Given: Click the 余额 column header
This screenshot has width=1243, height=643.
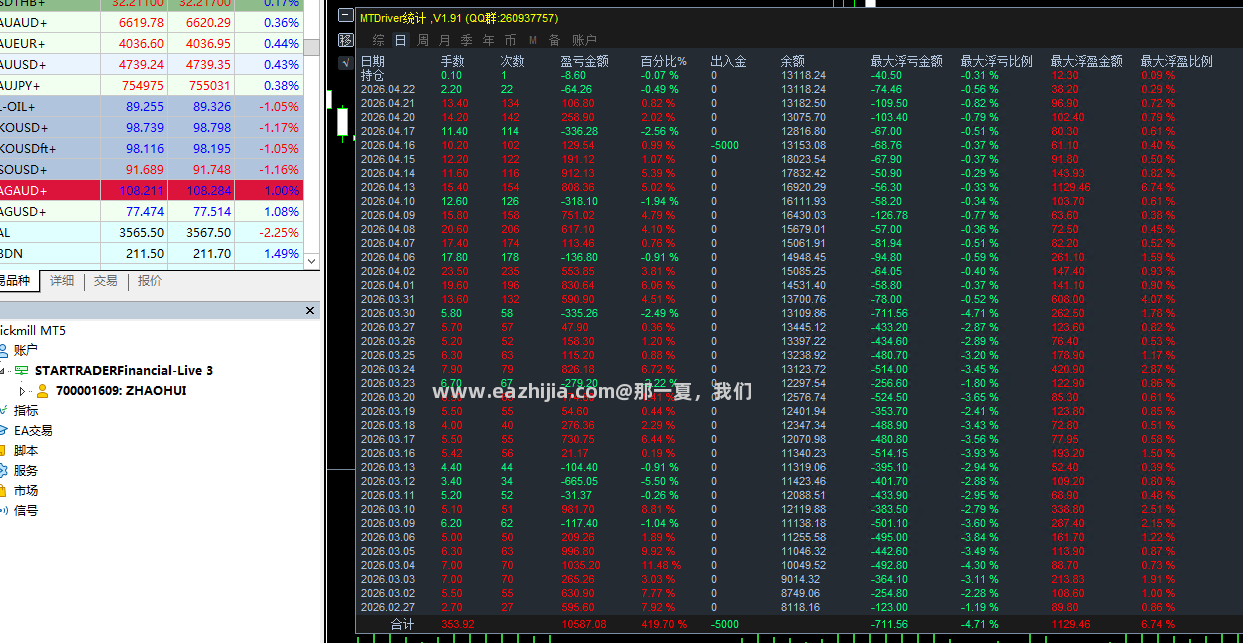Looking at the screenshot, I should point(793,61).
